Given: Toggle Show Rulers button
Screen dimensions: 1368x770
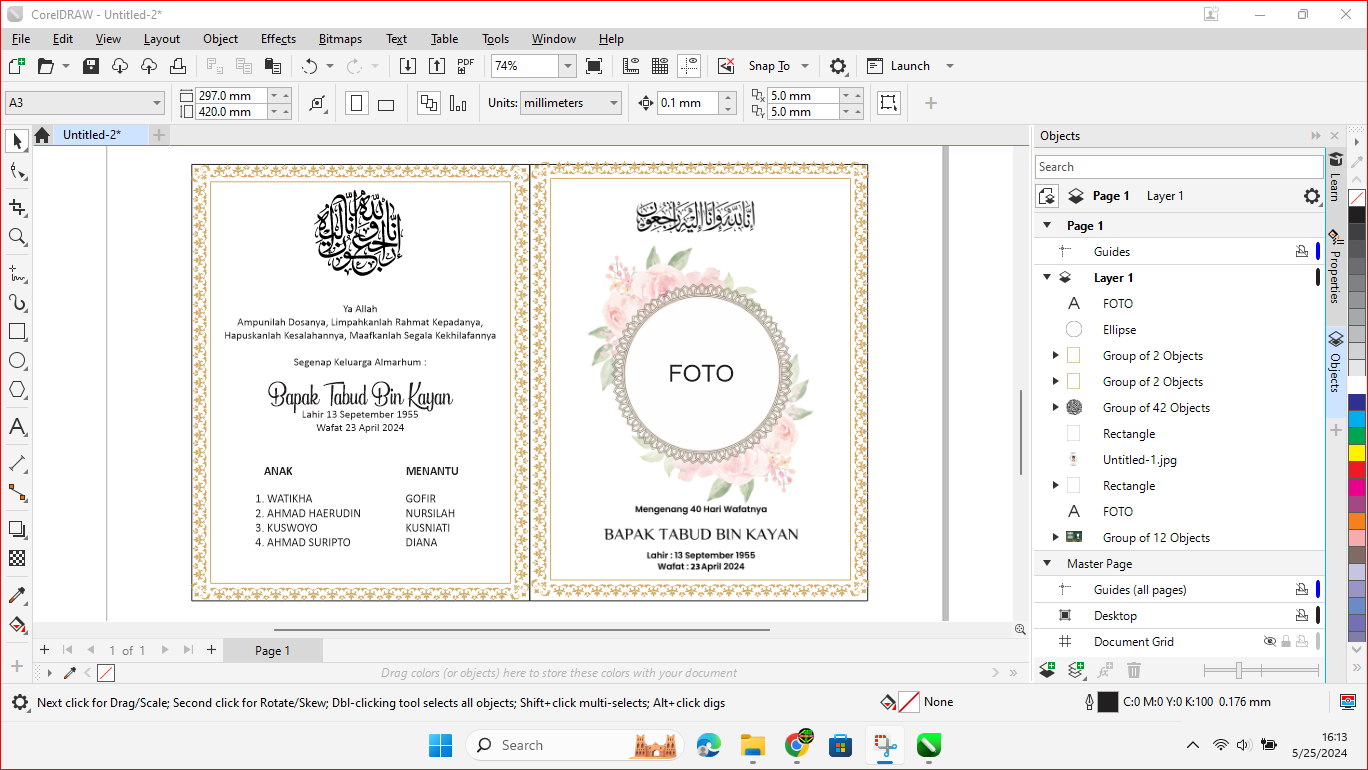Looking at the screenshot, I should coord(631,66).
